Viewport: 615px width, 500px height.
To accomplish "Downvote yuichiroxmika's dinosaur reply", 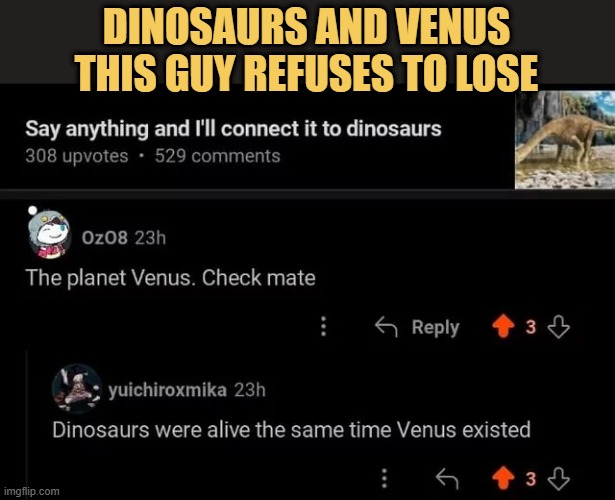I will point(559,479).
